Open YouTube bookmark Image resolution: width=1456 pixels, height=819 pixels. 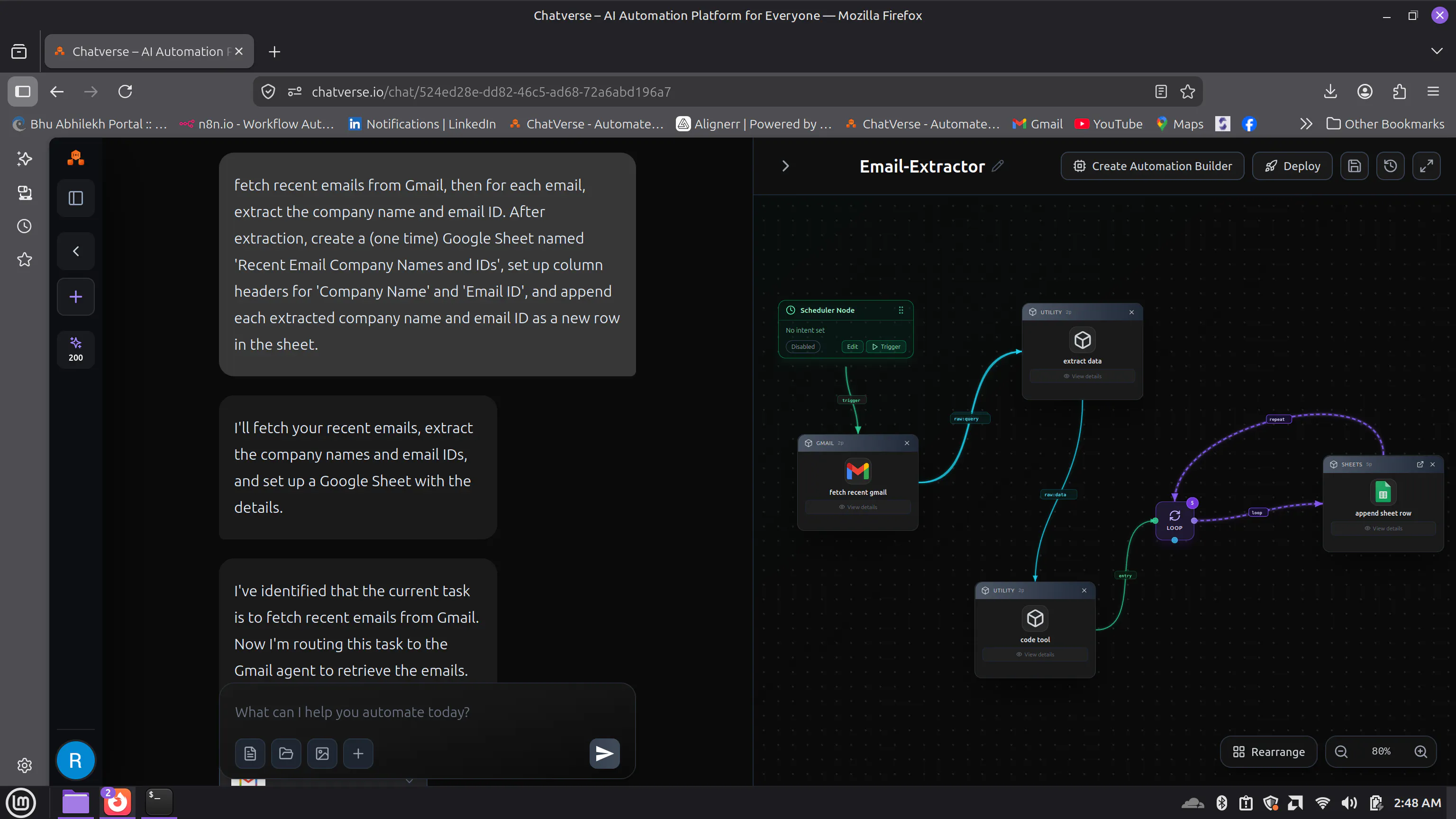tap(1109, 124)
